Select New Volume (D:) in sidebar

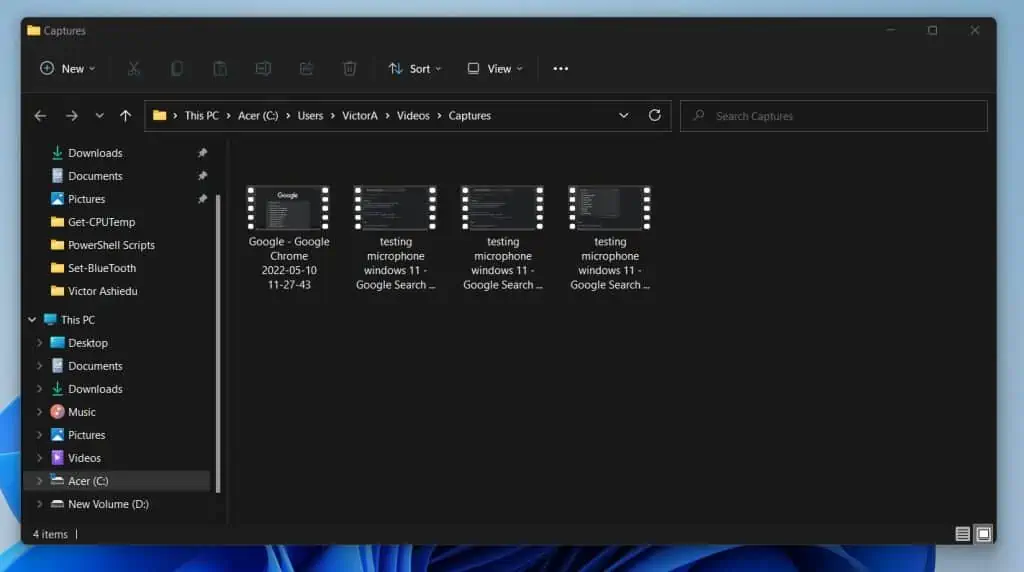click(108, 504)
